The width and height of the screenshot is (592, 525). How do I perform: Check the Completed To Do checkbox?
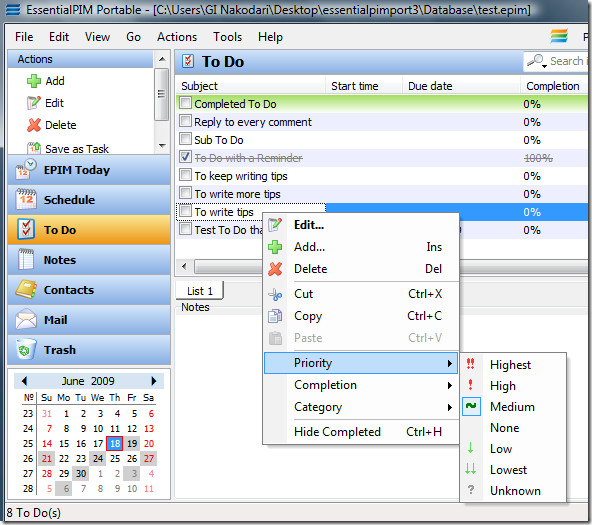(x=185, y=103)
